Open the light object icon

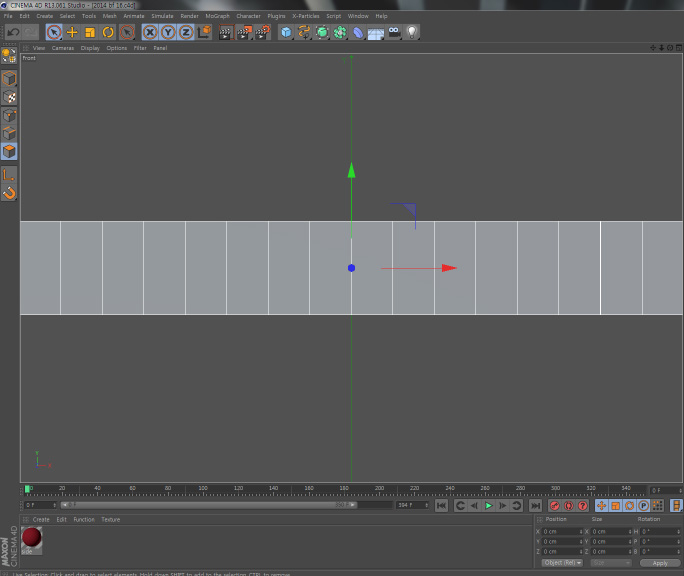coord(411,32)
